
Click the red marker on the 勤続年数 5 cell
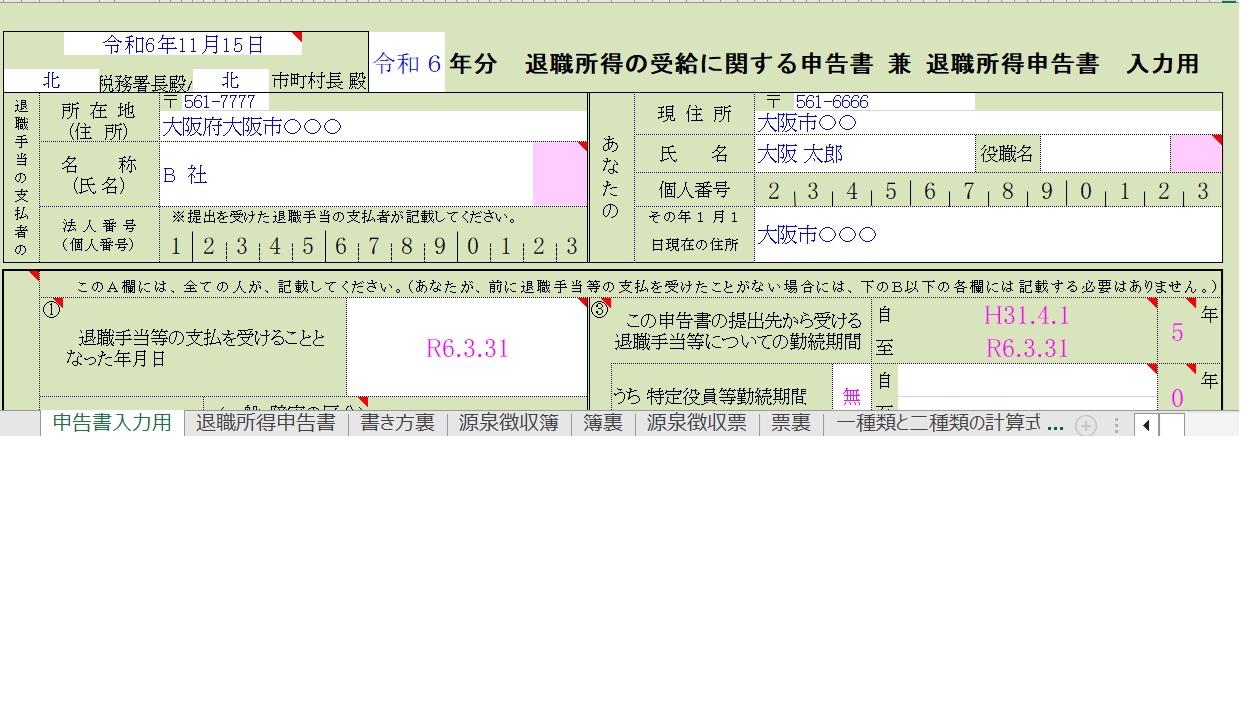point(1193,304)
